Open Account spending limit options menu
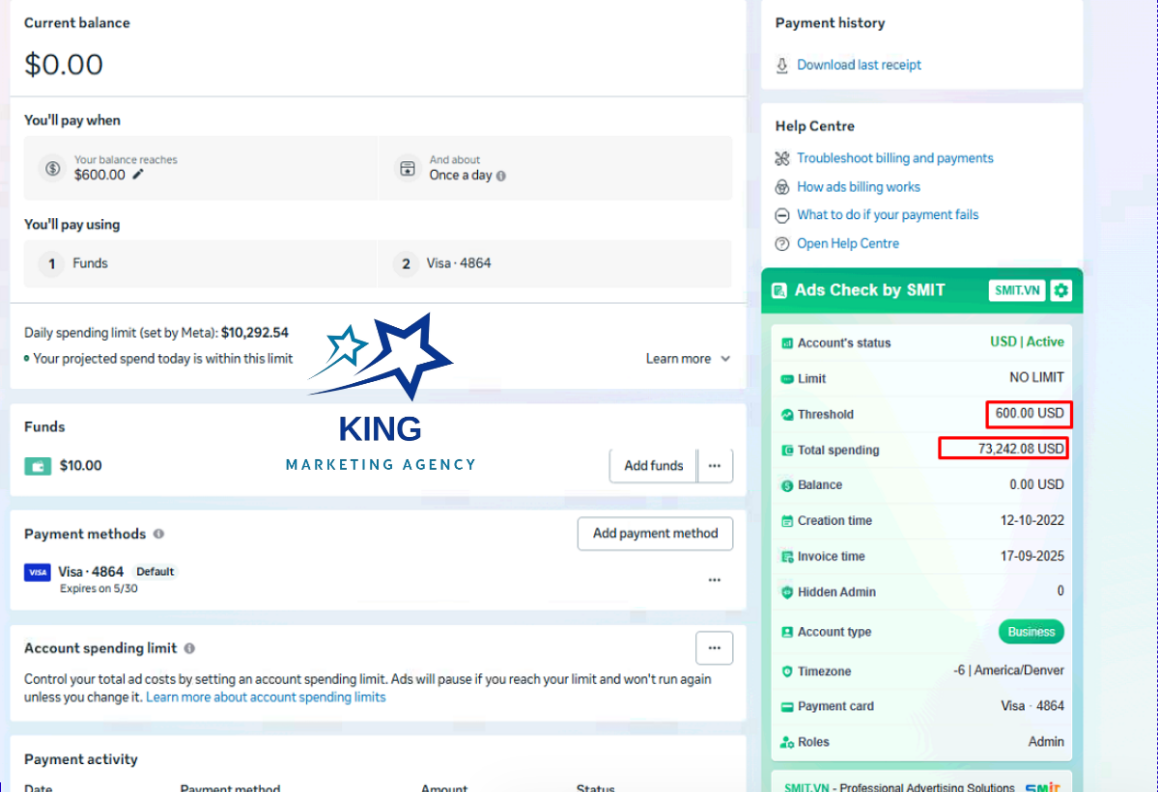 pyautogui.click(x=714, y=648)
